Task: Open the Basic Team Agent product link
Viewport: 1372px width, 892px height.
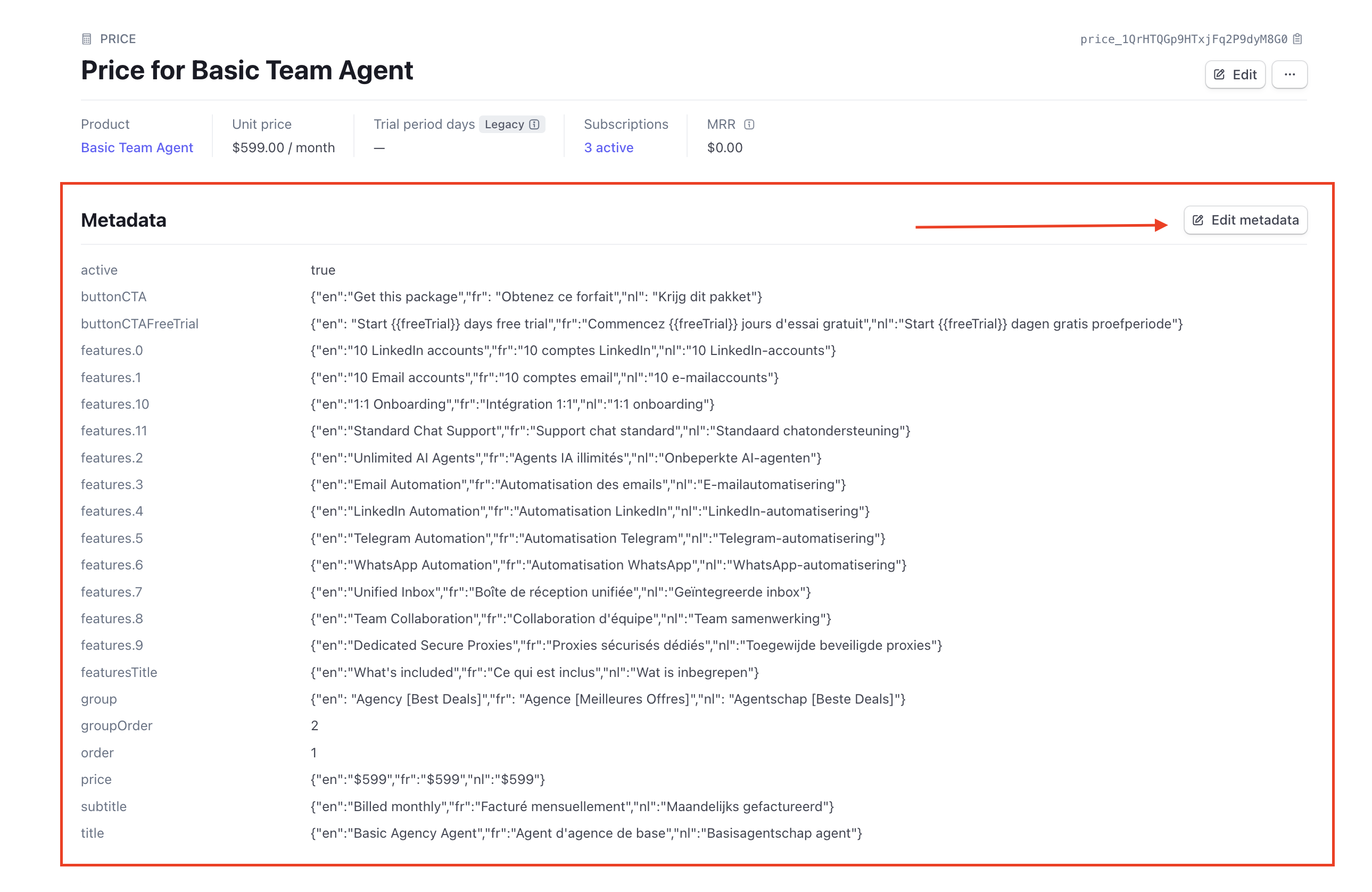Action: pos(137,147)
